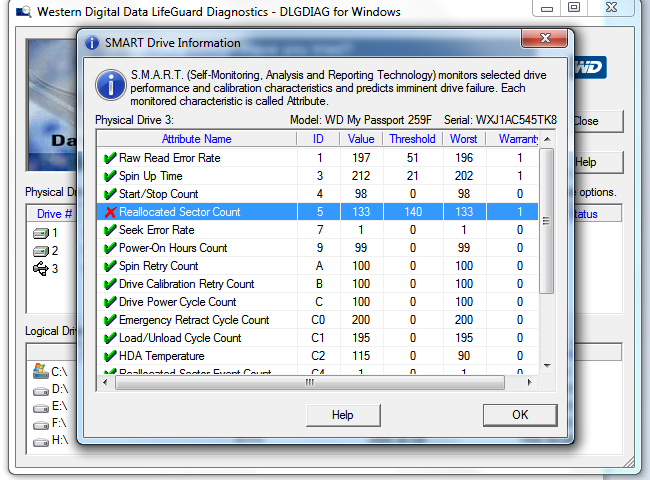The width and height of the screenshot is (650, 480).
Task: Click green check icon for Start/Stop Count
Action: pos(110,194)
